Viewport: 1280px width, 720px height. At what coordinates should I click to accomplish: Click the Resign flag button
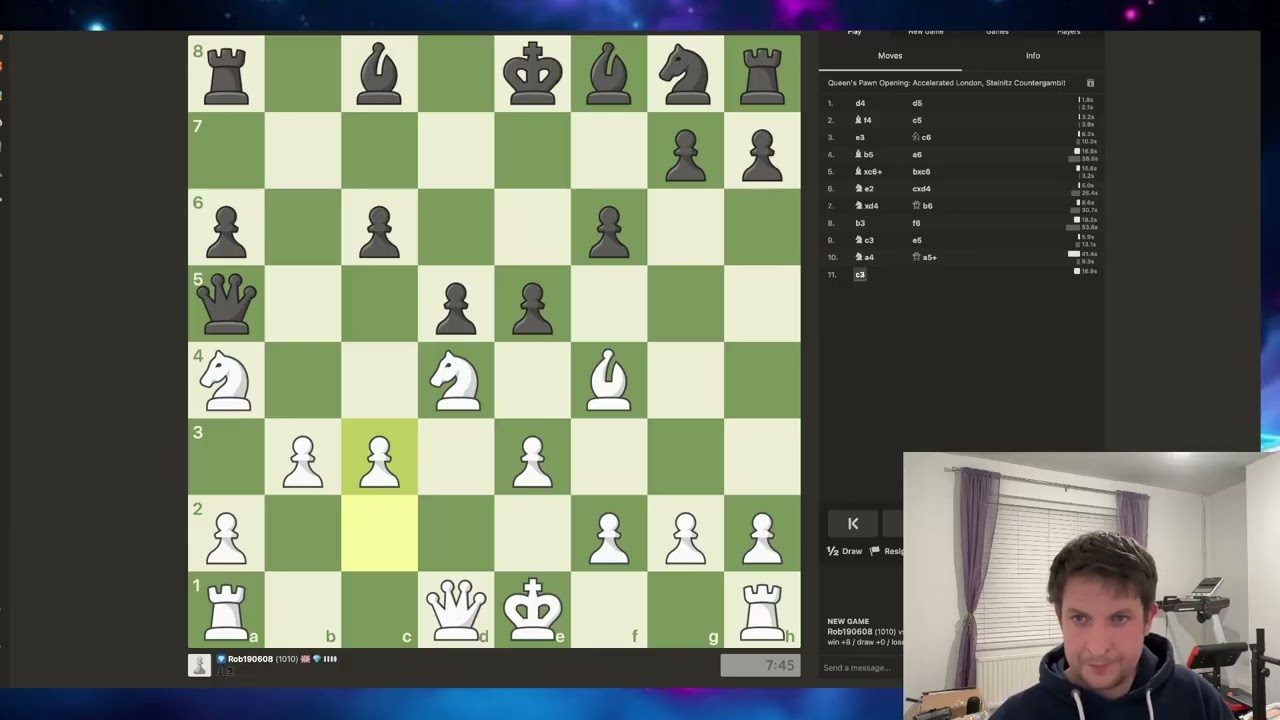coord(888,551)
